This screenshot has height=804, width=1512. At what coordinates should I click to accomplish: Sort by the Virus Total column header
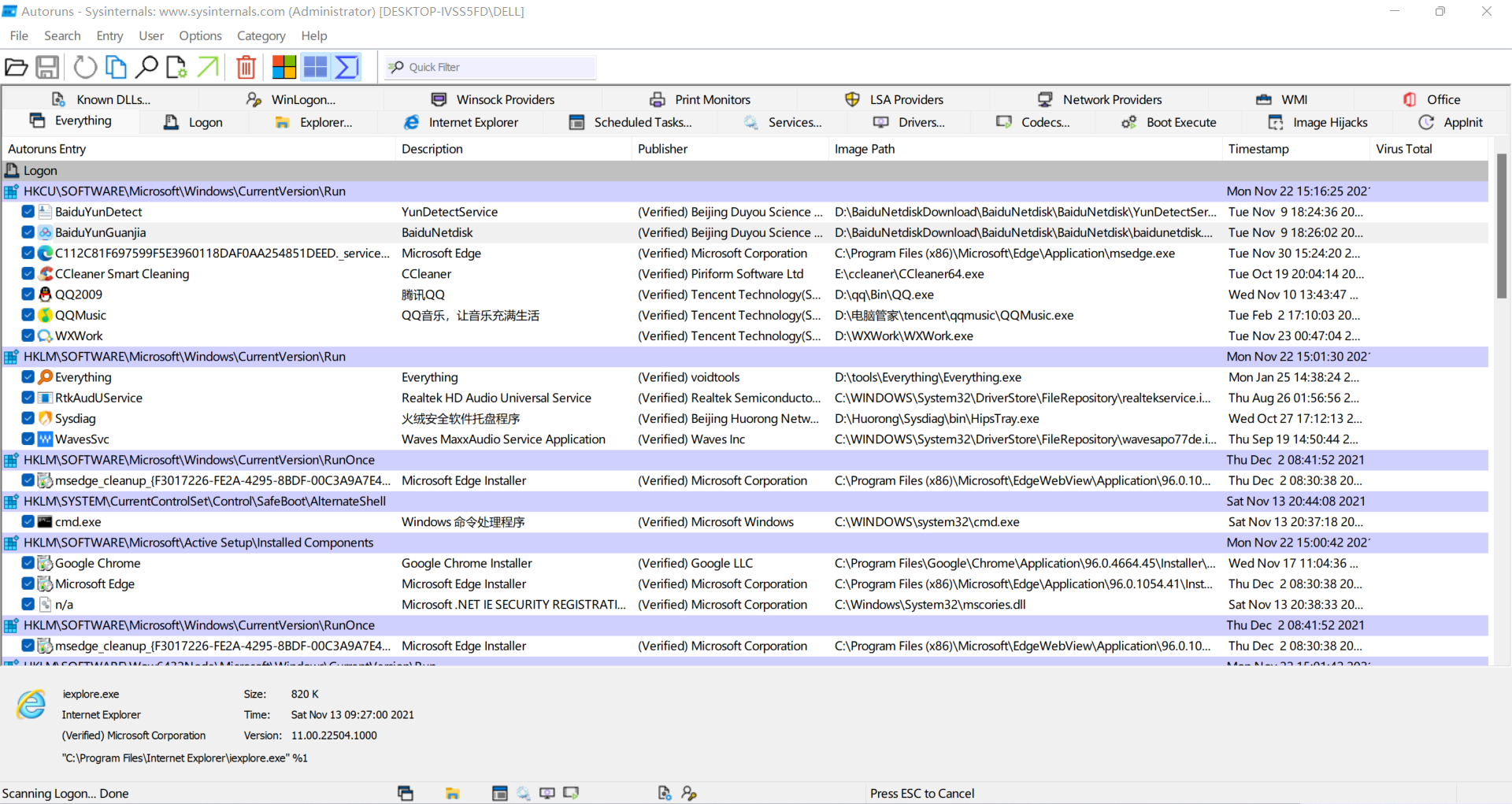pyautogui.click(x=1429, y=149)
